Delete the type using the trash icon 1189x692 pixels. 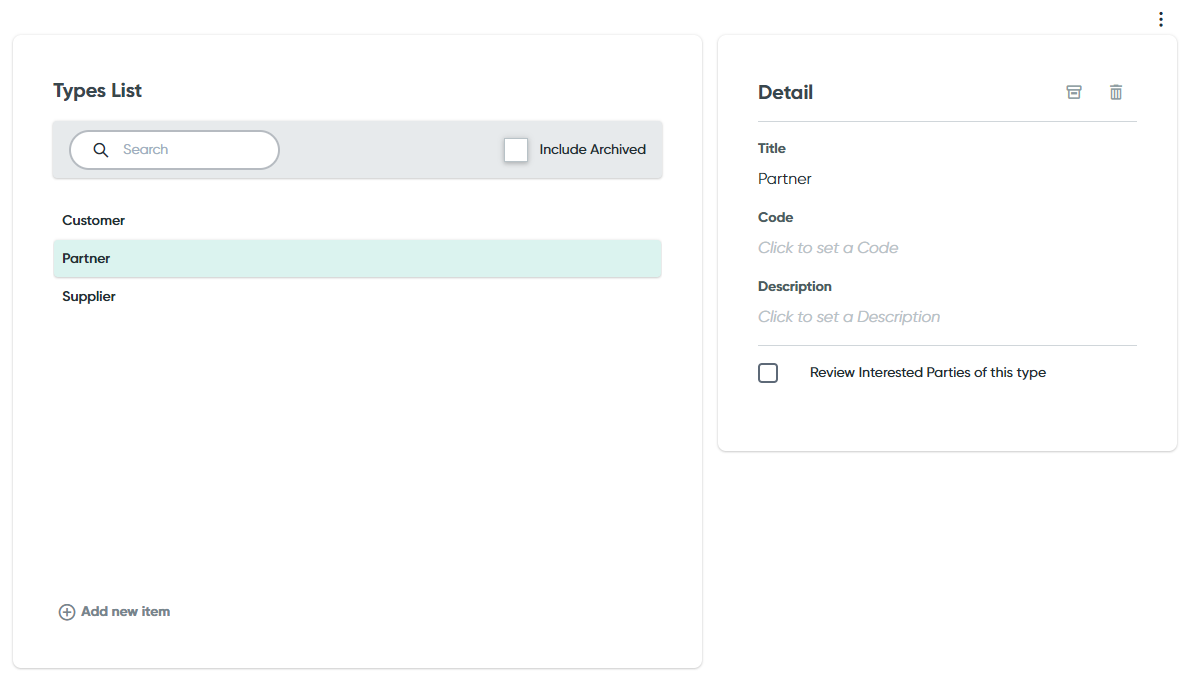1116,92
